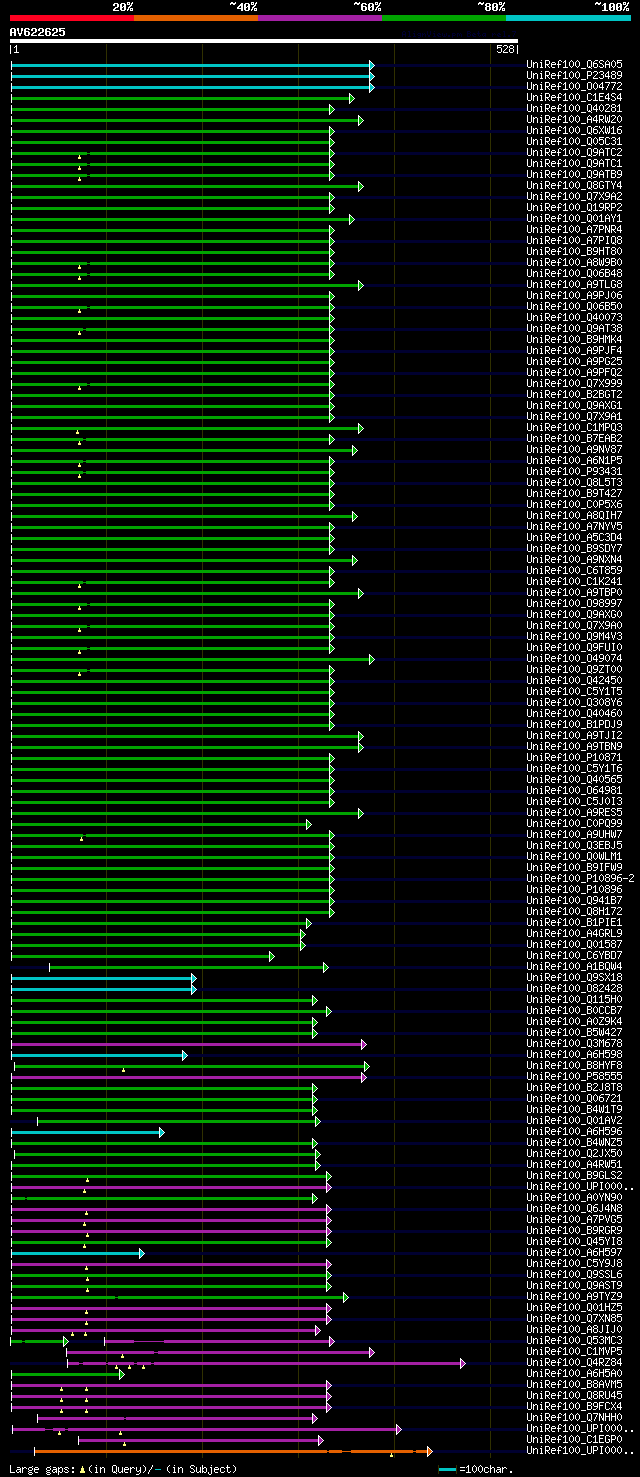The width and height of the screenshot is (640, 1477).
Task: Select the UniRef100_C1MPQ3 label
Action: pyautogui.click(x=574, y=428)
